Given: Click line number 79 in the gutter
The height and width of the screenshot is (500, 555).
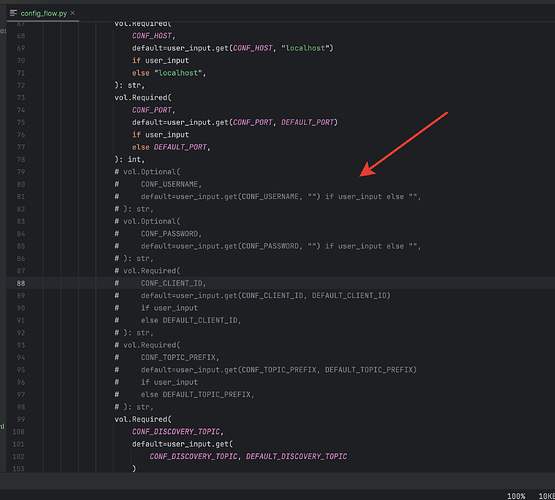Looking at the screenshot, I should click(21, 172).
